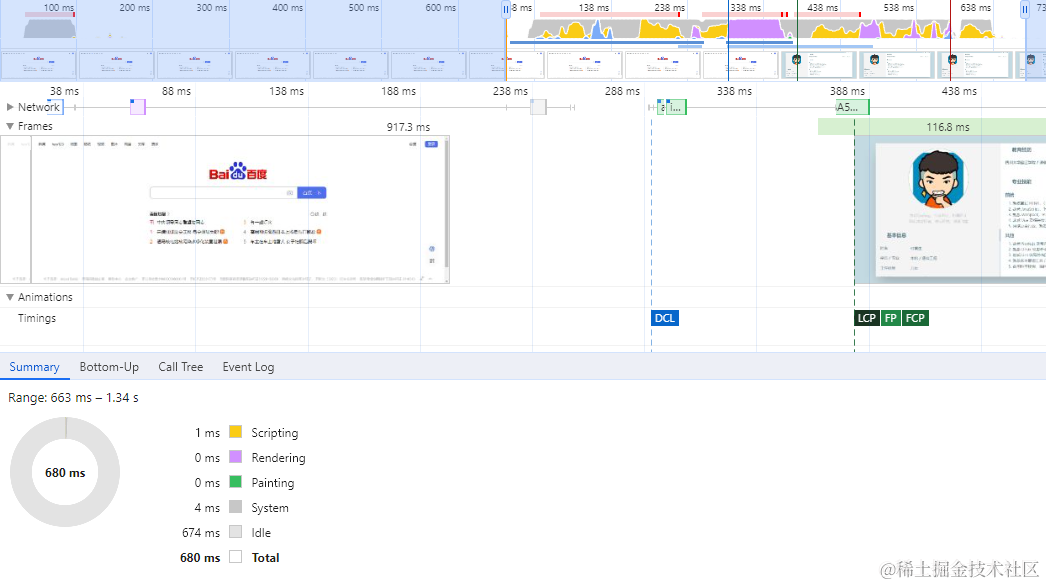Click the Idle light color swatch
Screen dimensions: 1046x586
(x=235, y=532)
